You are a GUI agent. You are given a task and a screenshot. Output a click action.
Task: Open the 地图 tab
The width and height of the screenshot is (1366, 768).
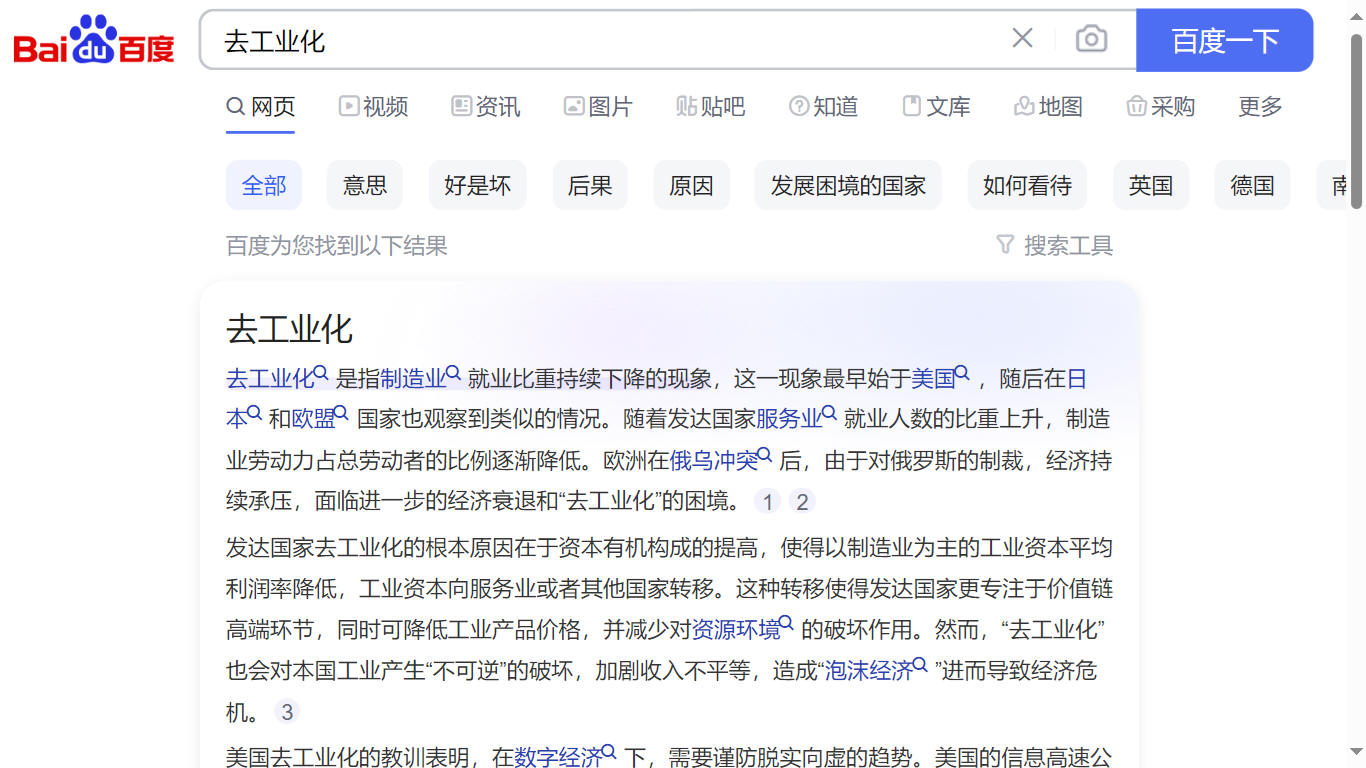pyautogui.click(x=1048, y=106)
